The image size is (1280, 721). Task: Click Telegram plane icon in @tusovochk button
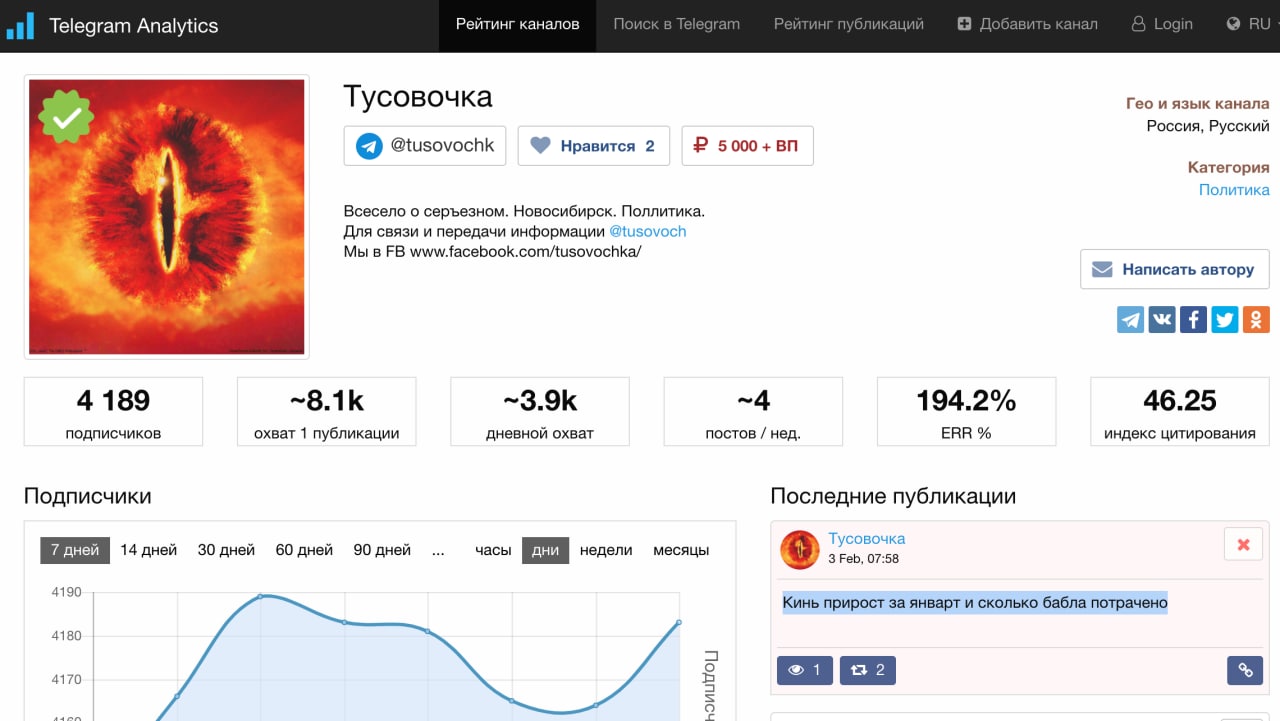point(369,146)
